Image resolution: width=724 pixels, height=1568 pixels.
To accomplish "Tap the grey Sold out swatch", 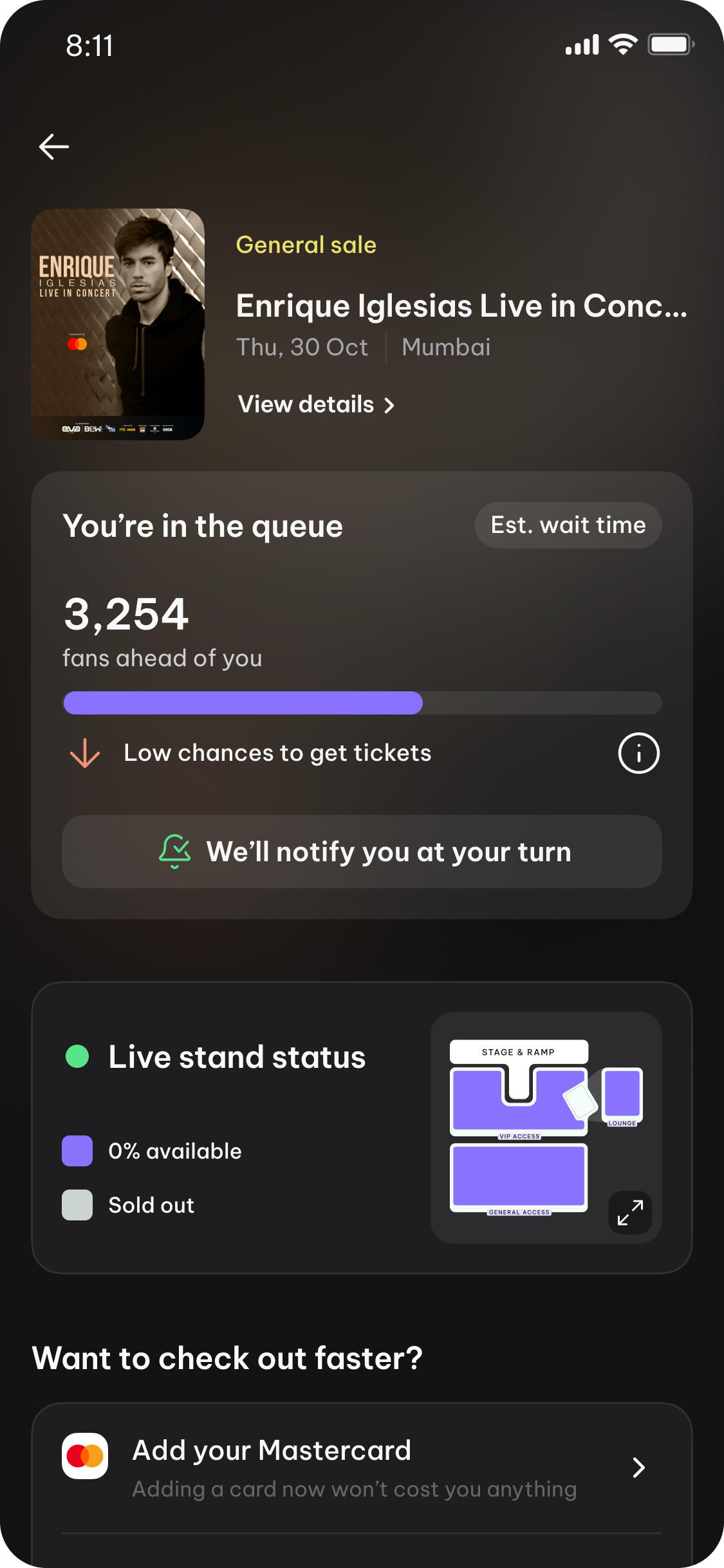I will pyautogui.click(x=77, y=1205).
